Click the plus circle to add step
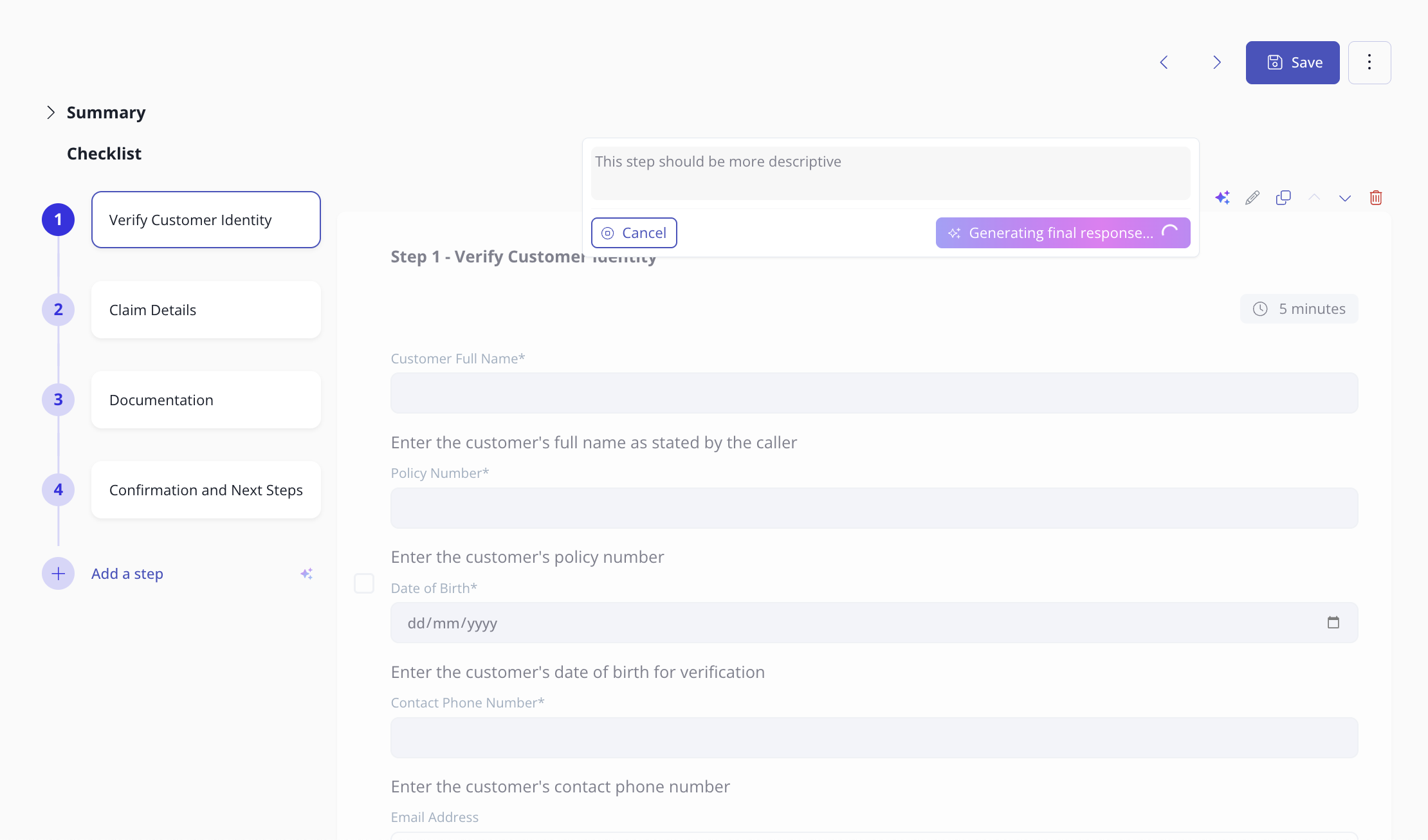 (x=58, y=574)
